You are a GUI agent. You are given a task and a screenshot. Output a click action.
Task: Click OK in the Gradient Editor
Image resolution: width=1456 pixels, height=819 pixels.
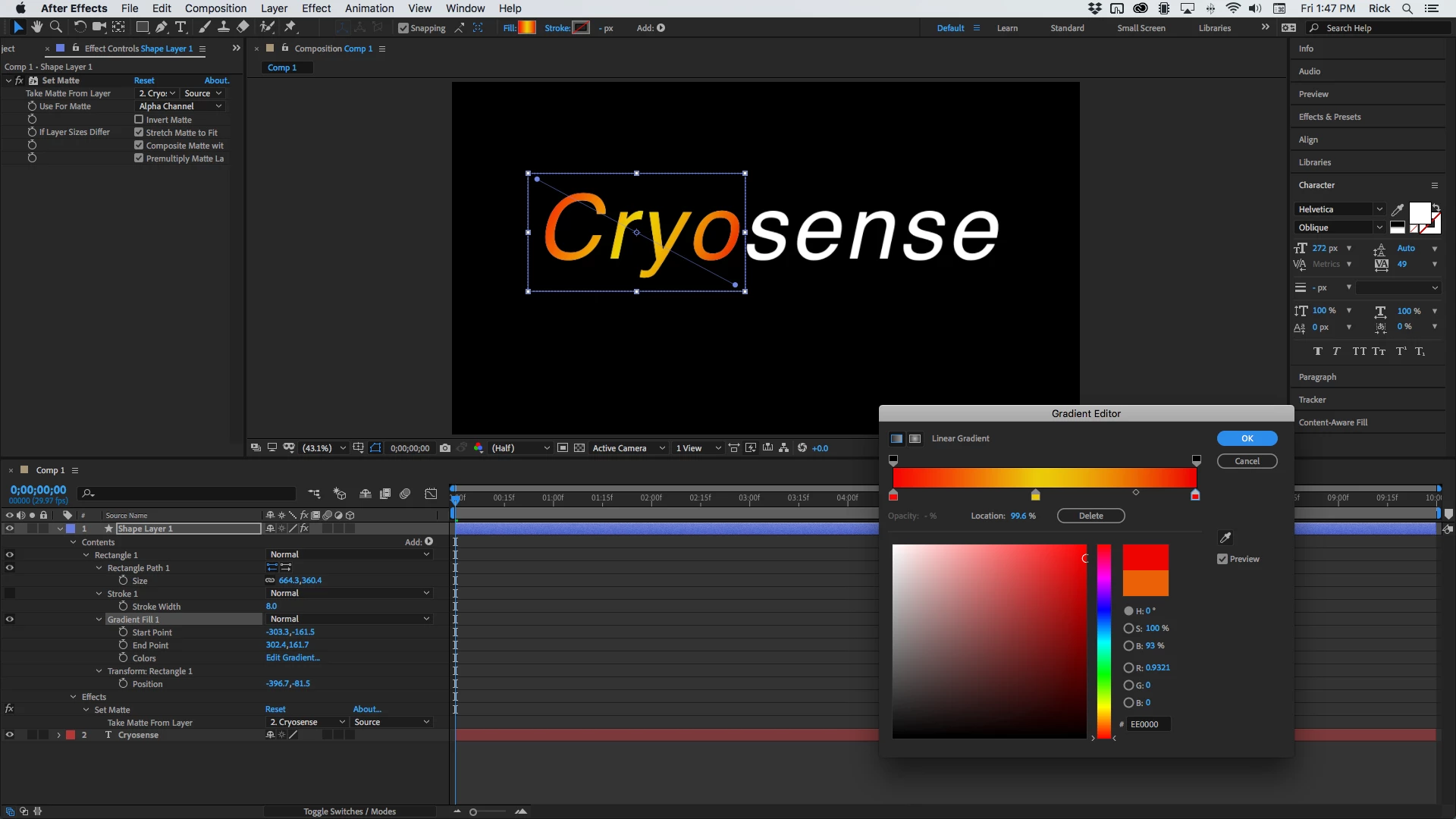pos(1247,438)
